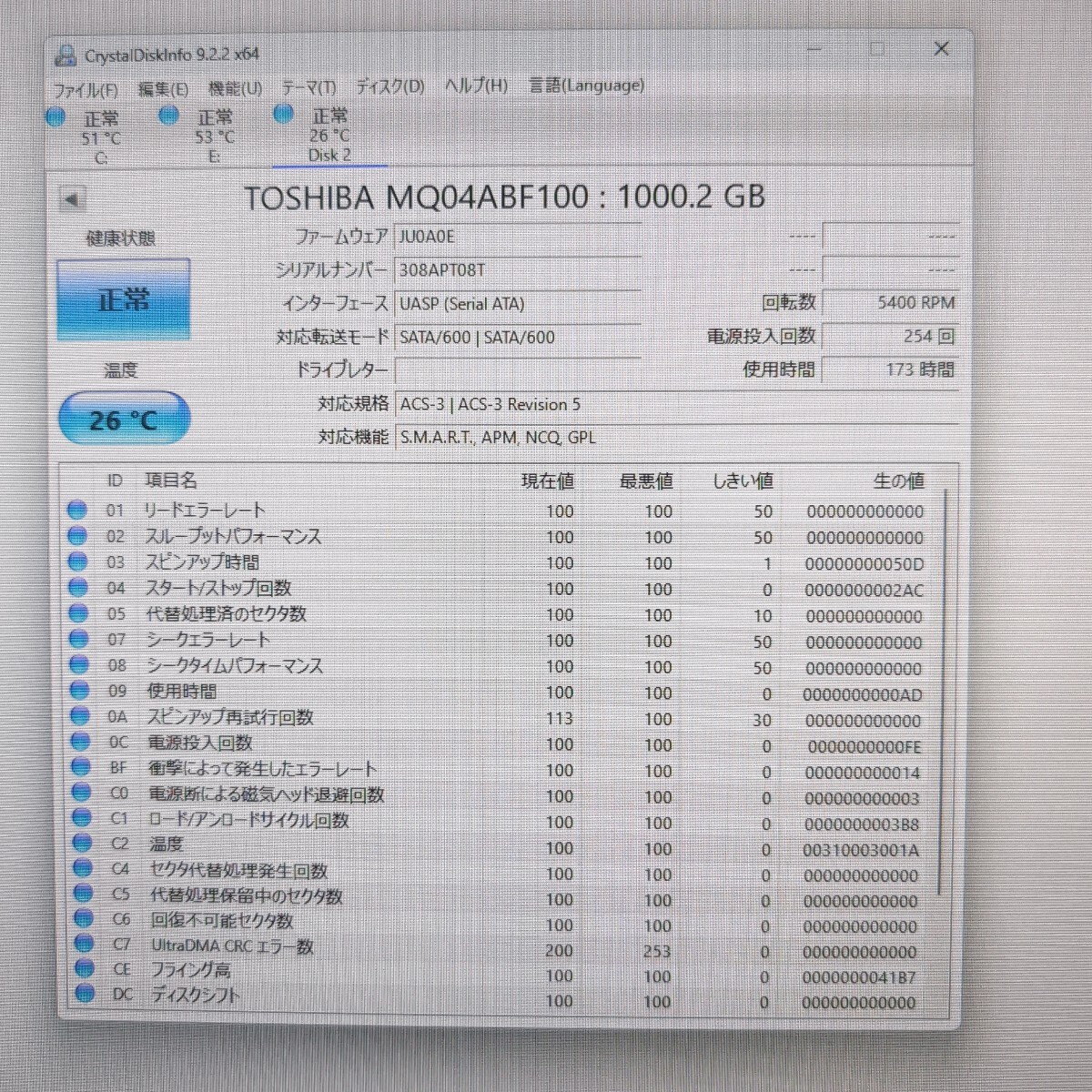Screen dimensions: 1092x1092
Task: Click raw value 00000000050D
Action: [864, 564]
